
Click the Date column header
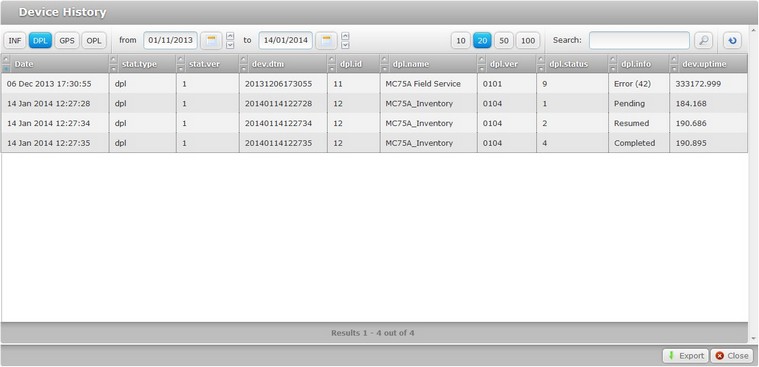click(55, 64)
